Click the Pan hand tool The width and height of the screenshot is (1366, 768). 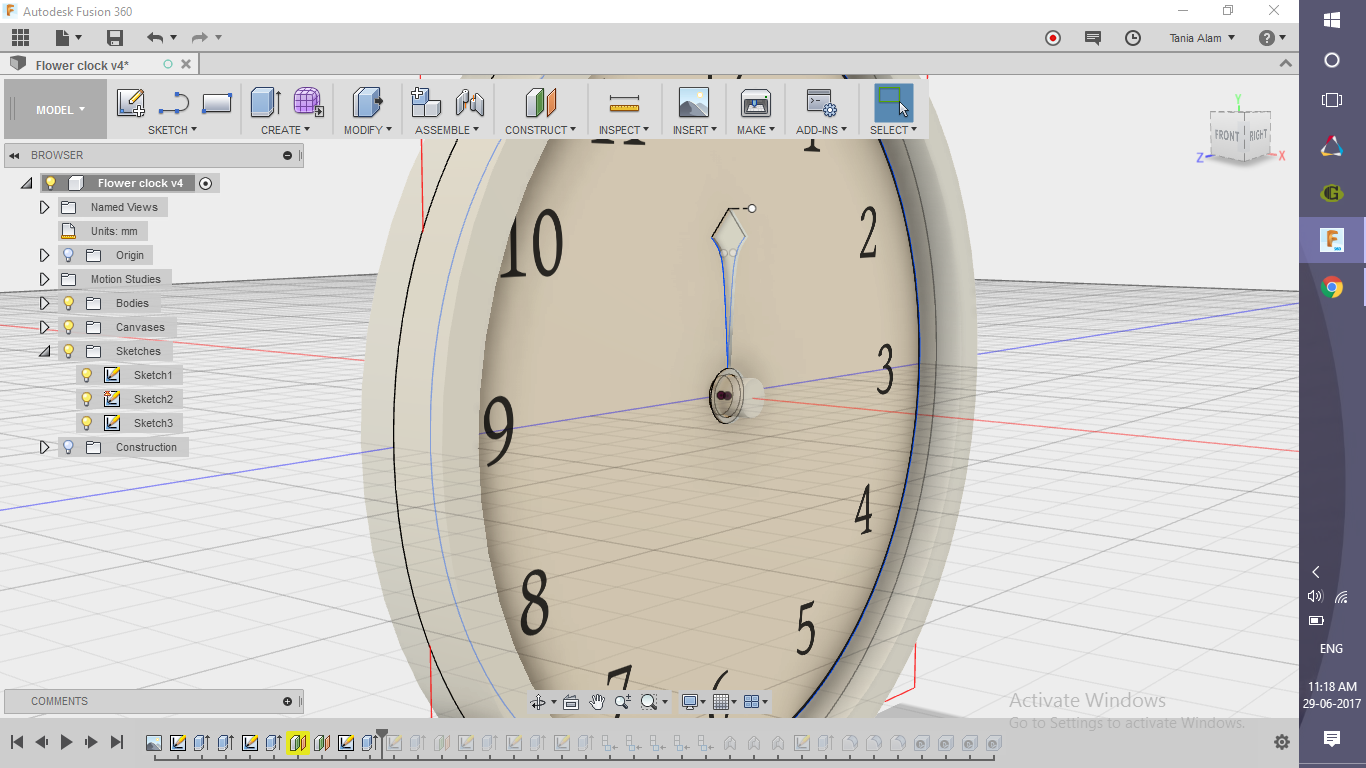pyautogui.click(x=597, y=702)
